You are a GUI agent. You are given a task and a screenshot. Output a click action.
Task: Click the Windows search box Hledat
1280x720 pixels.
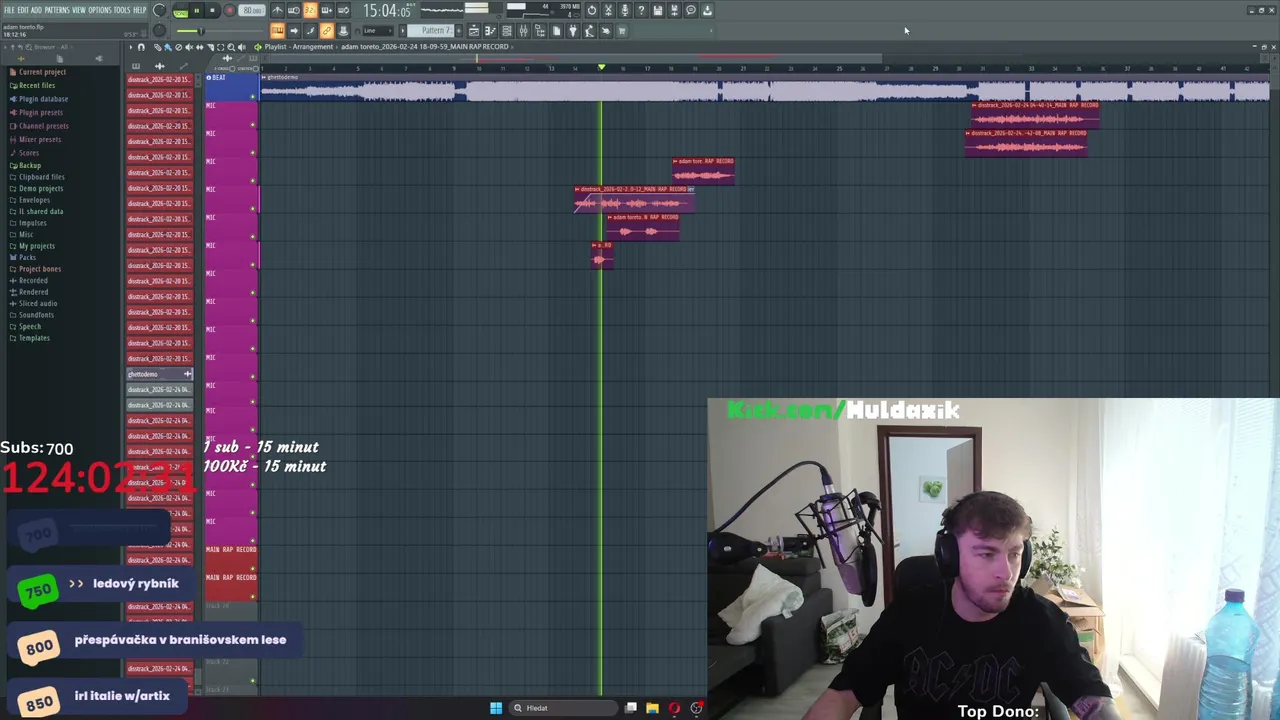click(562, 708)
